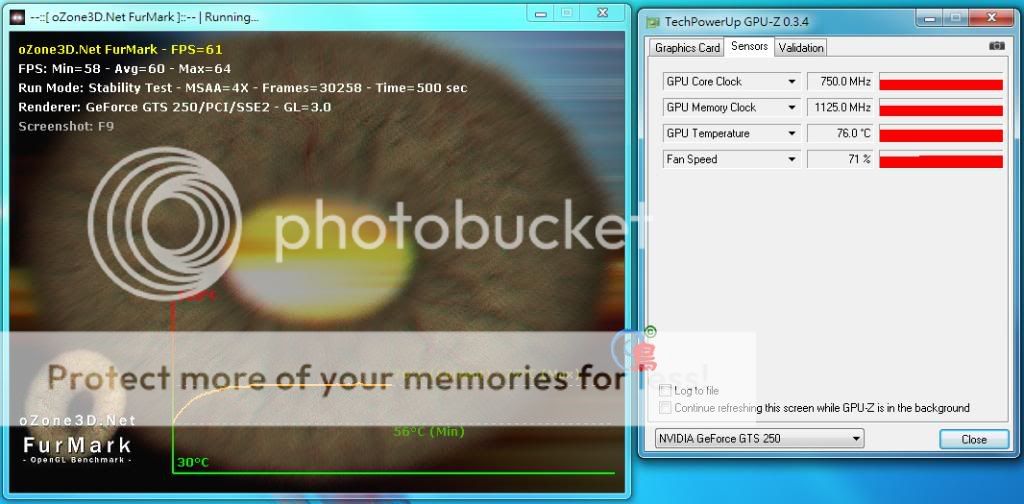This screenshot has height=504, width=1024.
Task: Click the camera screenshot icon in GPU-Z
Action: [x=996, y=46]
